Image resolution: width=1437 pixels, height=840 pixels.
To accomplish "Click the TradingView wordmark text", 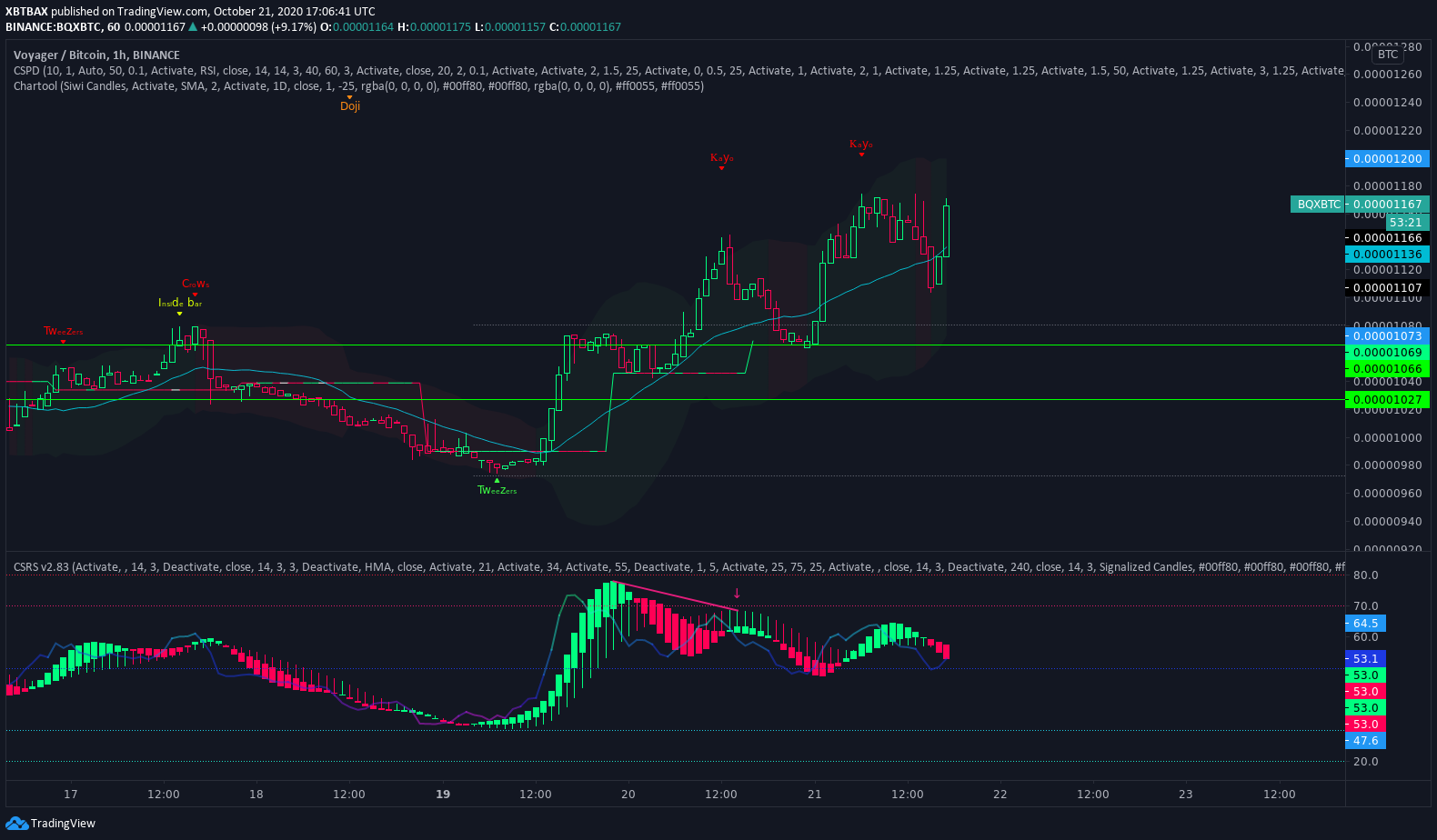I will click(63, 824).
